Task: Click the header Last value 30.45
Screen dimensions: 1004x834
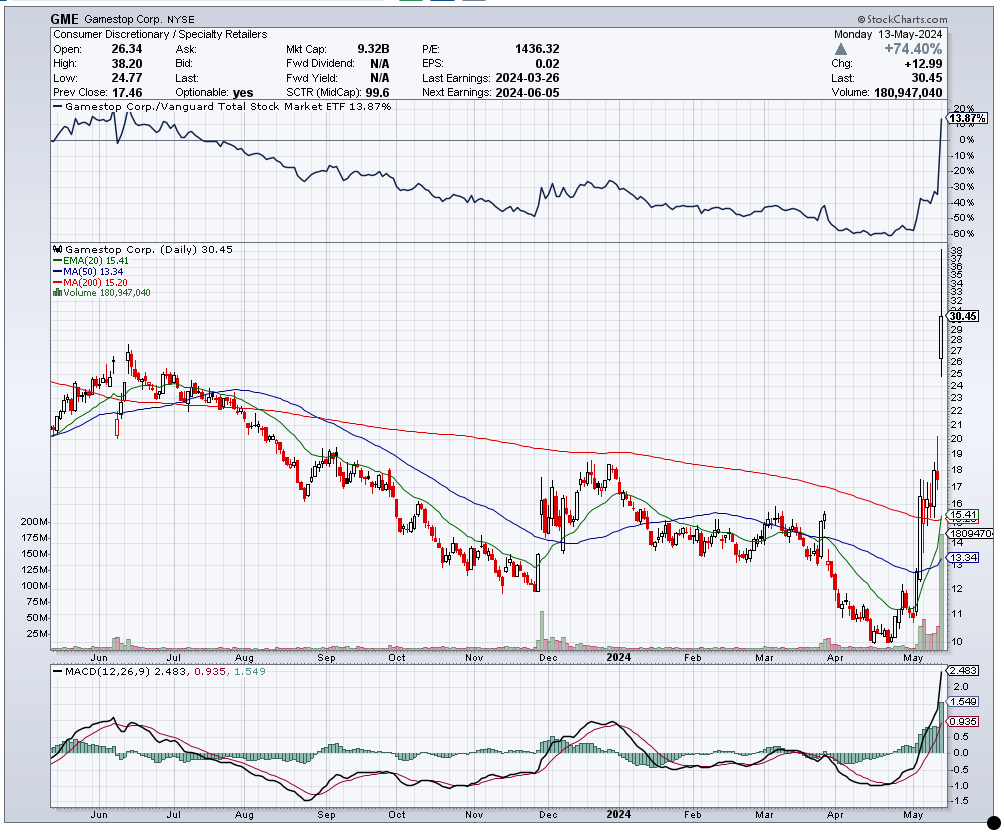Action: click(927, 78)
